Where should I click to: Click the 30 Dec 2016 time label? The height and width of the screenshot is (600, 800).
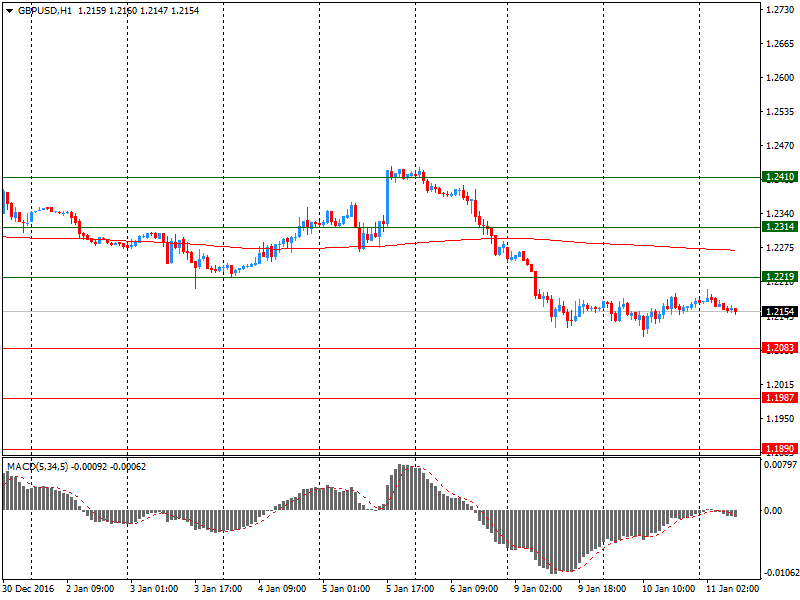pyautogui.click(x=28, y=589)
